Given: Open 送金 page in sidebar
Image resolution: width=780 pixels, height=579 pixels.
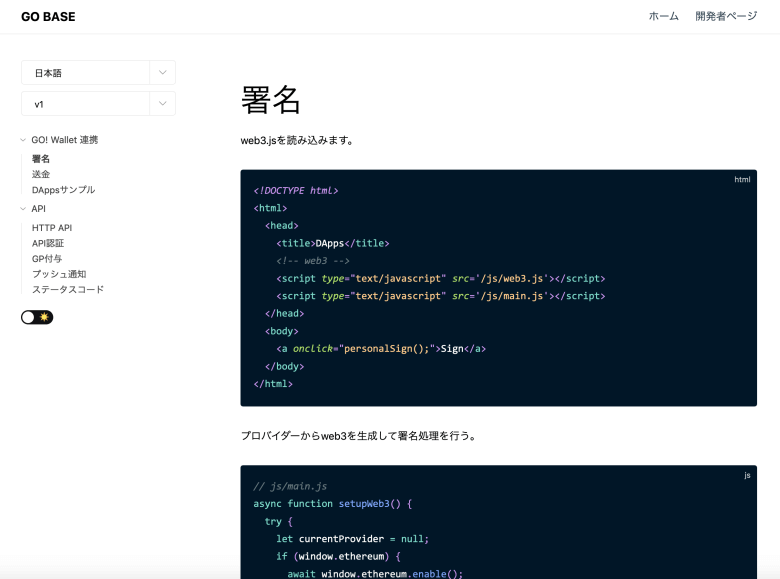Looking at the screenshot, I should coord(41,174).
